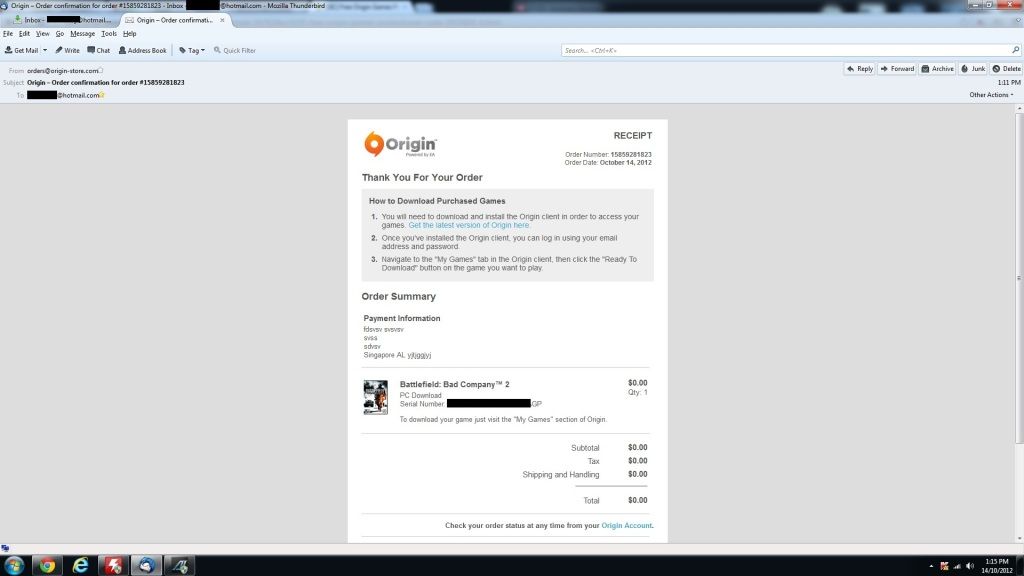Open the Origin Account link
This screenshot has width=1024, height=576.
point(626,526)
